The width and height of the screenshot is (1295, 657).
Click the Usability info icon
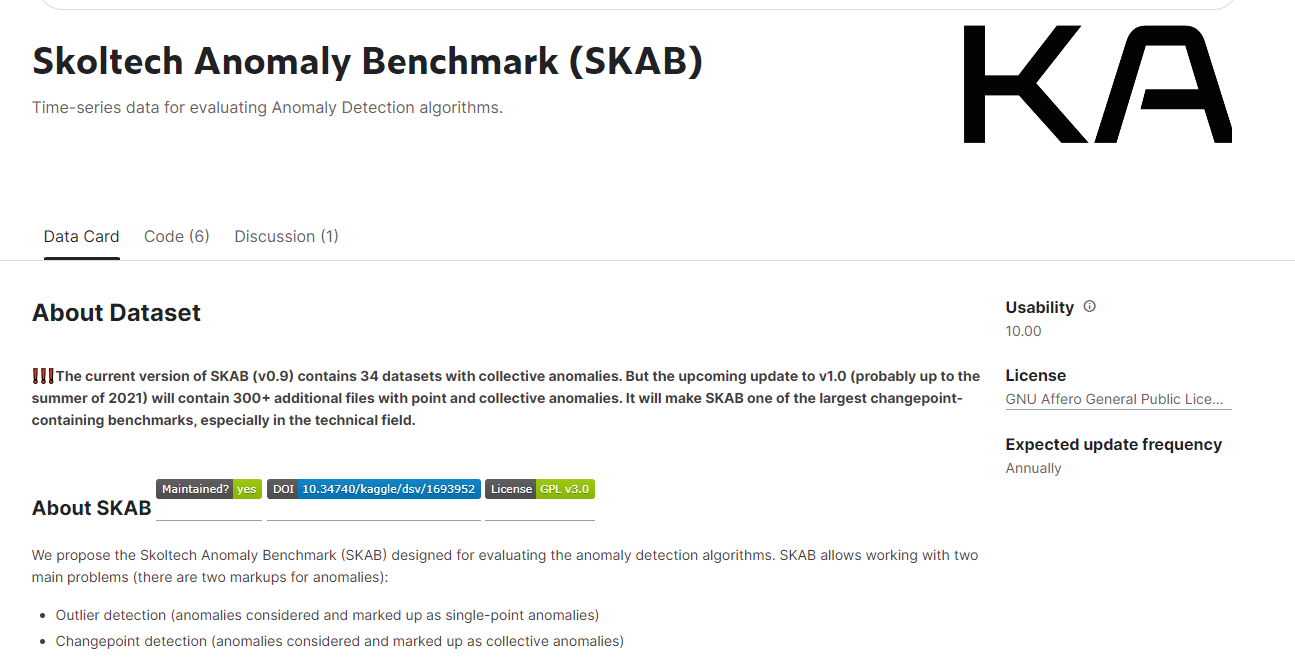pyautogui.click(x=1089, y=307)
